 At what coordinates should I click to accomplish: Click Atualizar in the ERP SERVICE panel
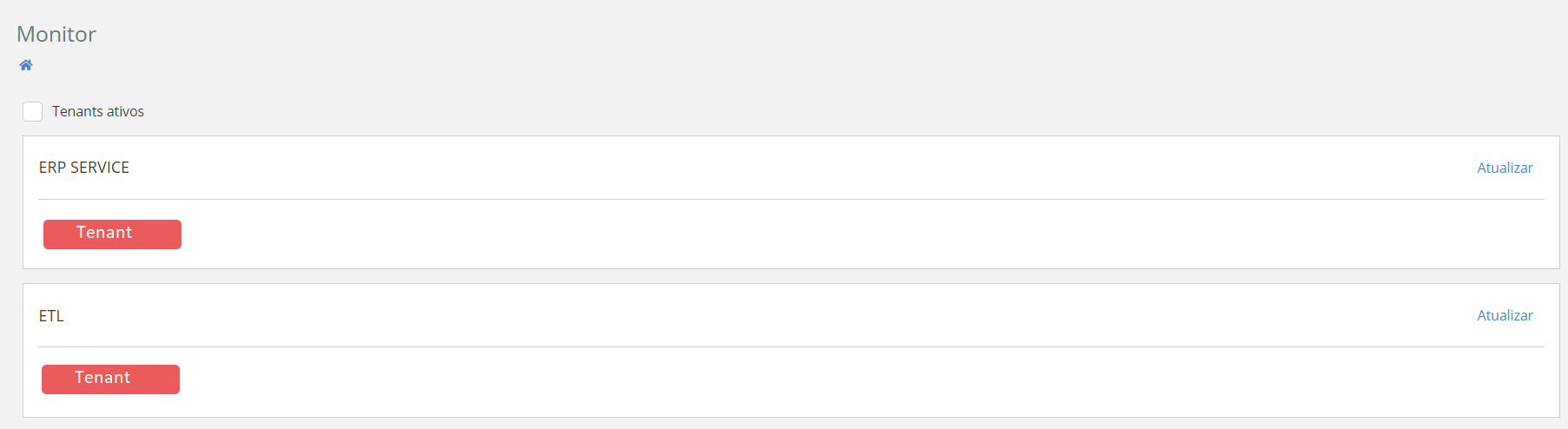[x=1505, y=168]
